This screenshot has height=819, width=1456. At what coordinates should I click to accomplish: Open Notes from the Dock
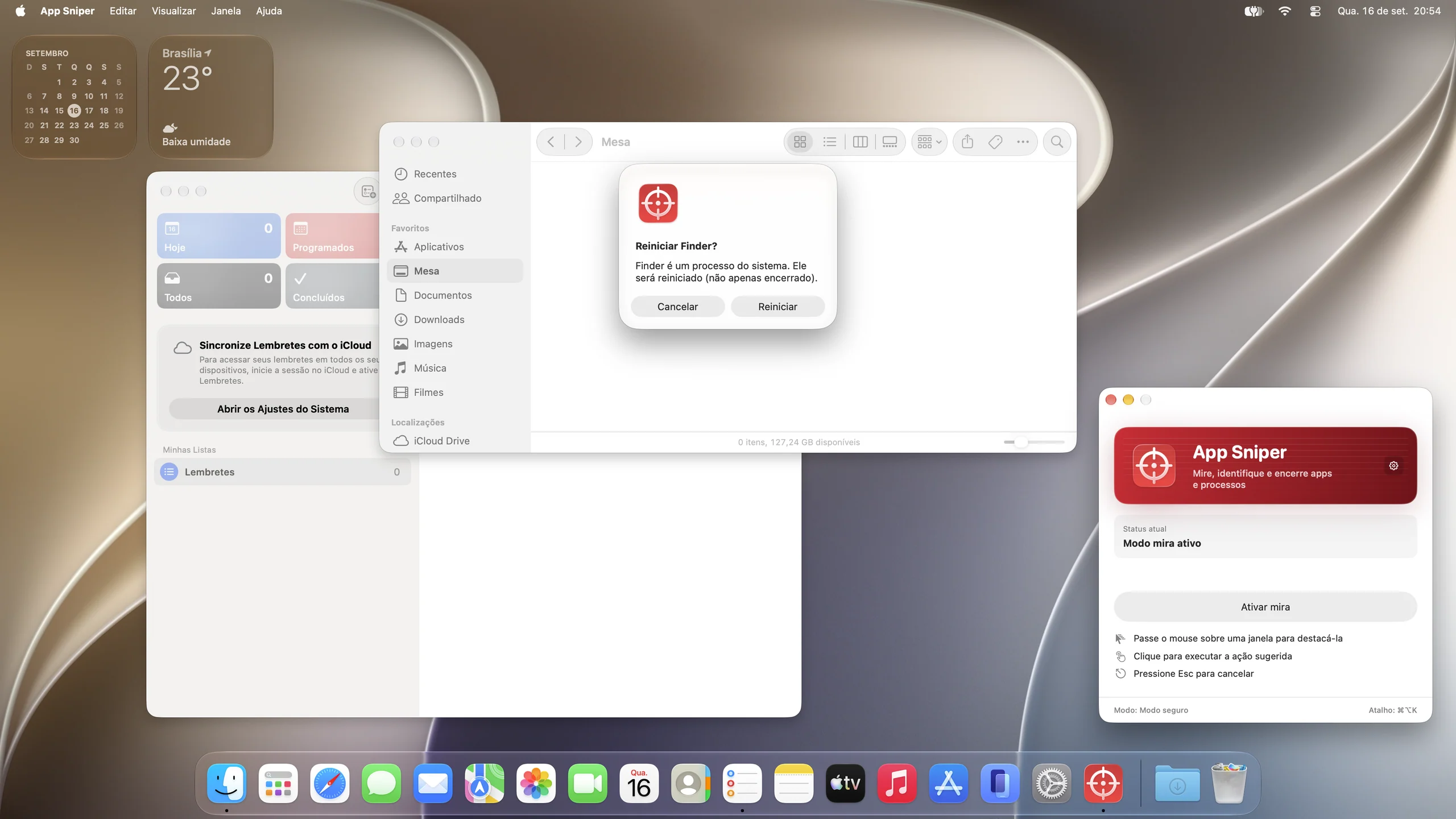click(793, 783)
